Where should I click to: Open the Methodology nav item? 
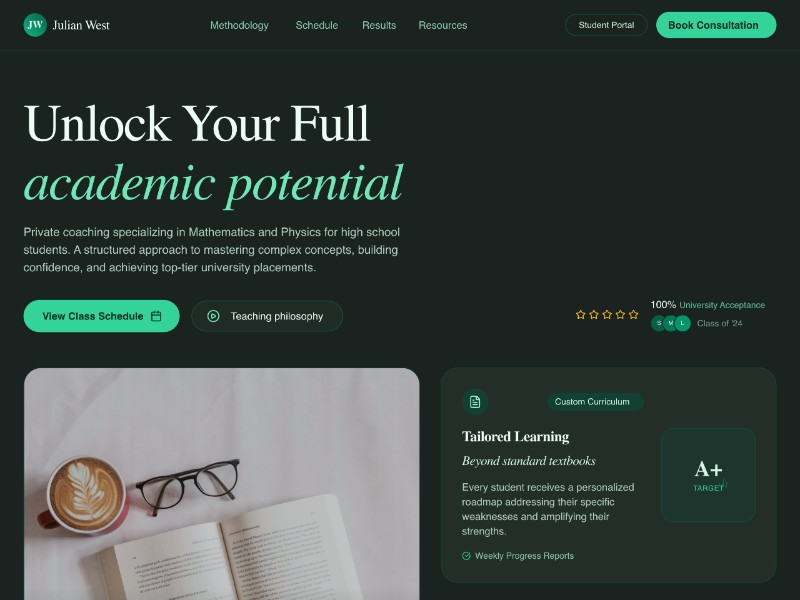pyautogui.click(x=239, y=26)
